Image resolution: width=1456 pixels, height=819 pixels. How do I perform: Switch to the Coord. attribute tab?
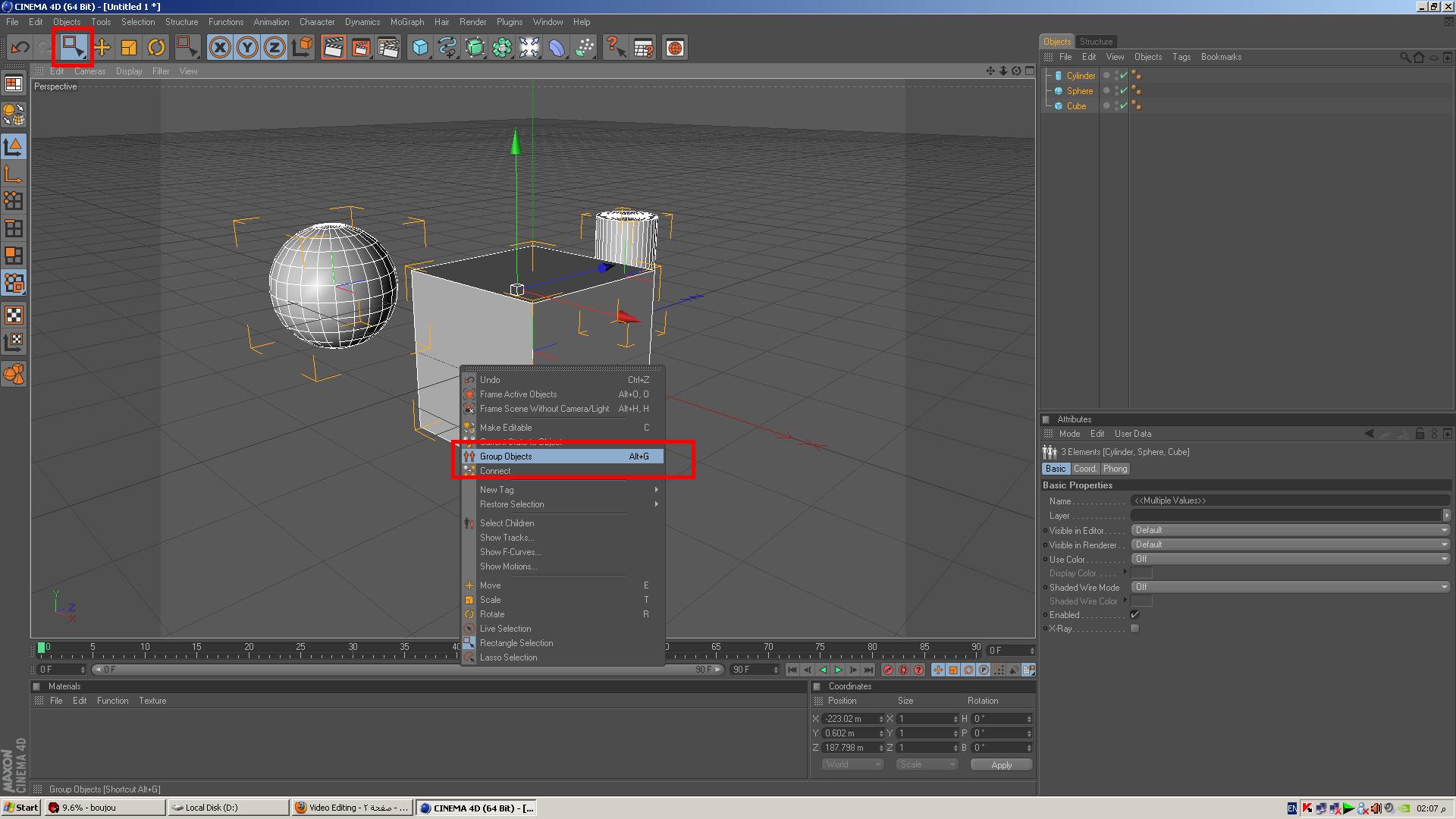(1084, 469)
